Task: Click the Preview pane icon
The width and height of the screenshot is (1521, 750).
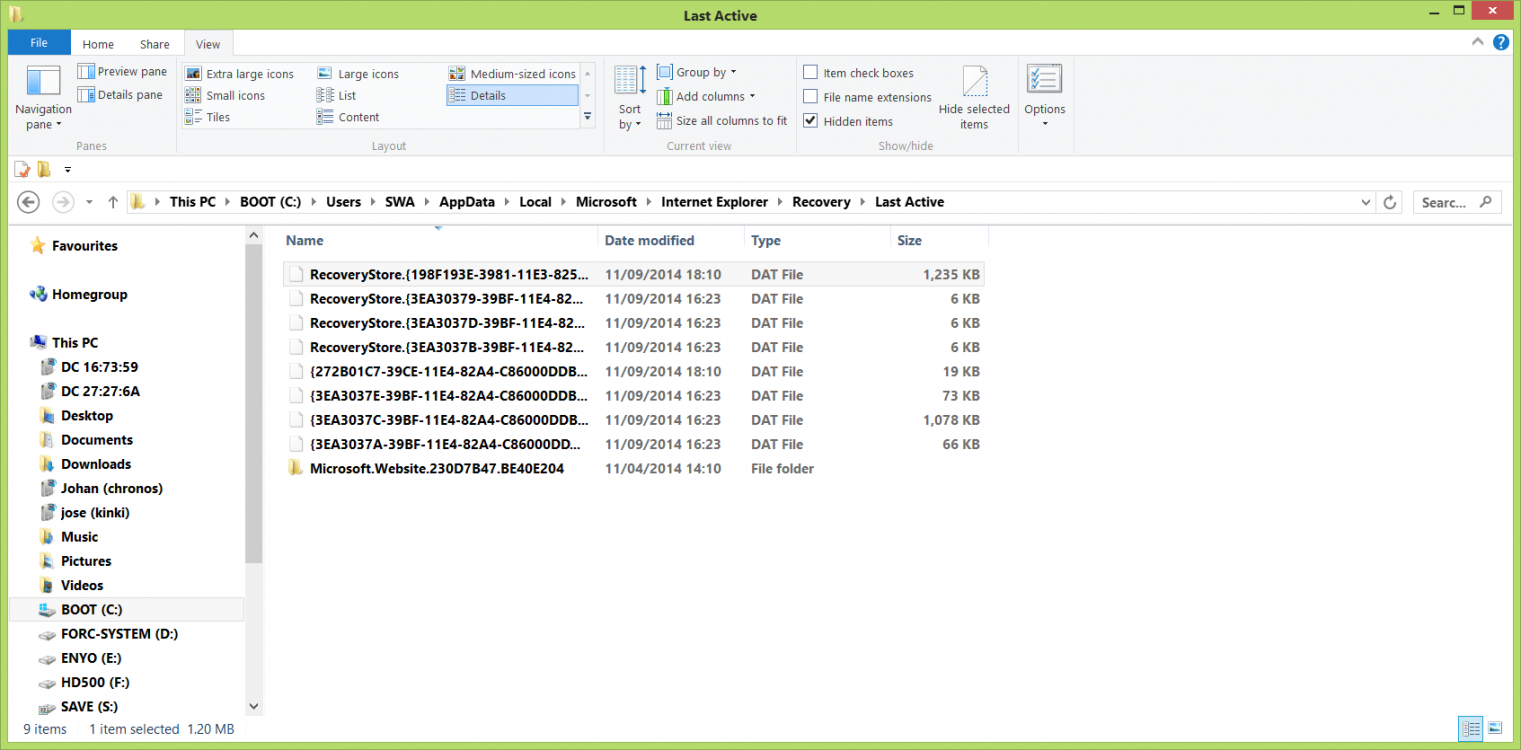Action: click(x=86, y=72)
